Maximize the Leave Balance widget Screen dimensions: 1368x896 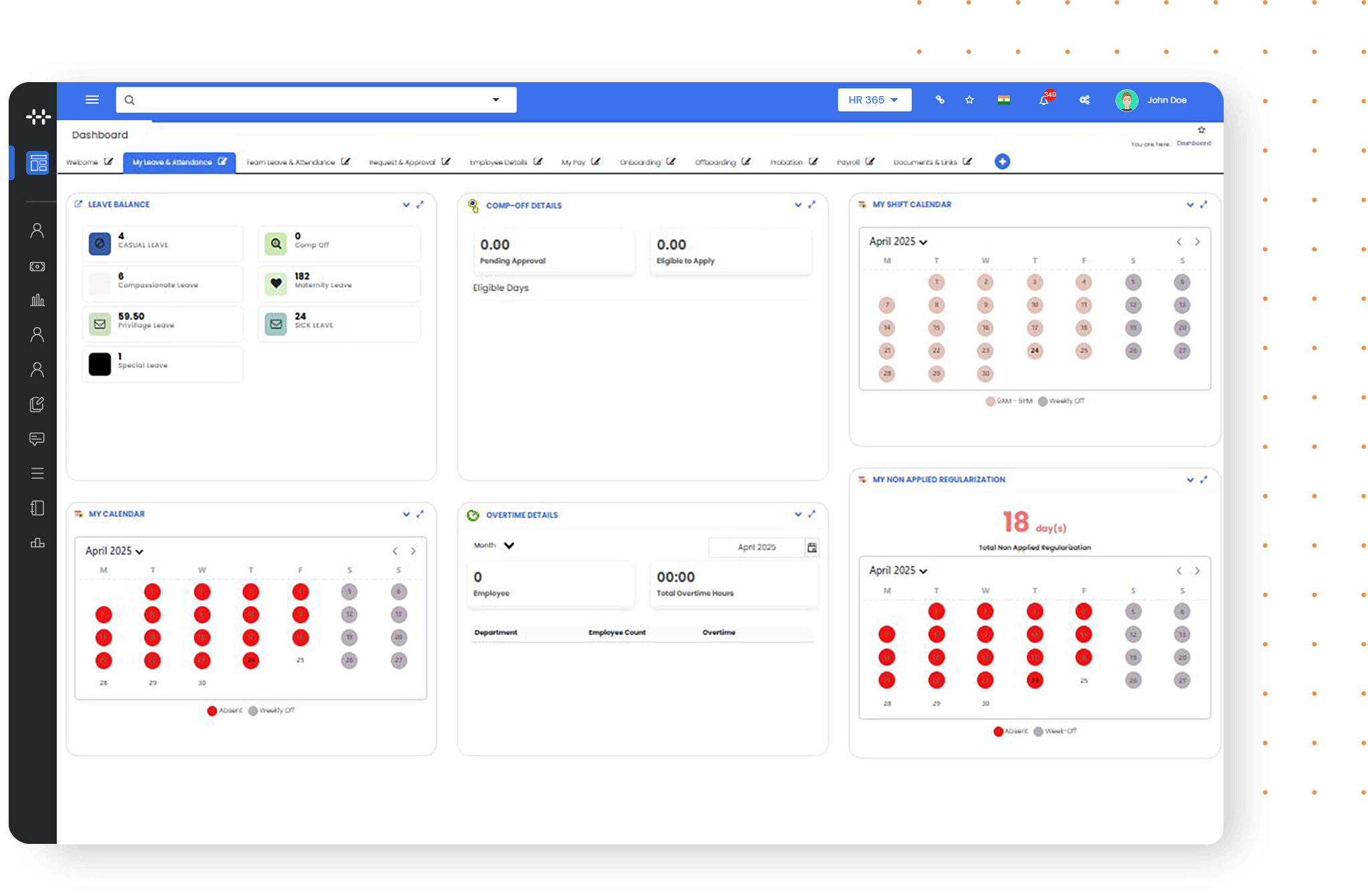[420, 204]
